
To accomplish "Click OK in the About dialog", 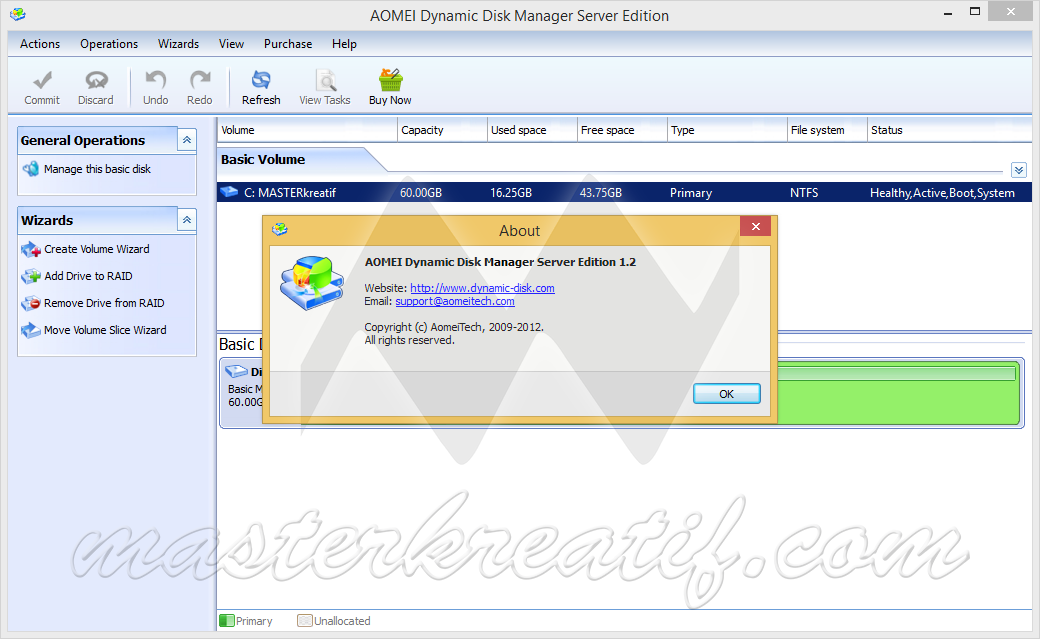I will pyautogui.click(x=726, y=393).
